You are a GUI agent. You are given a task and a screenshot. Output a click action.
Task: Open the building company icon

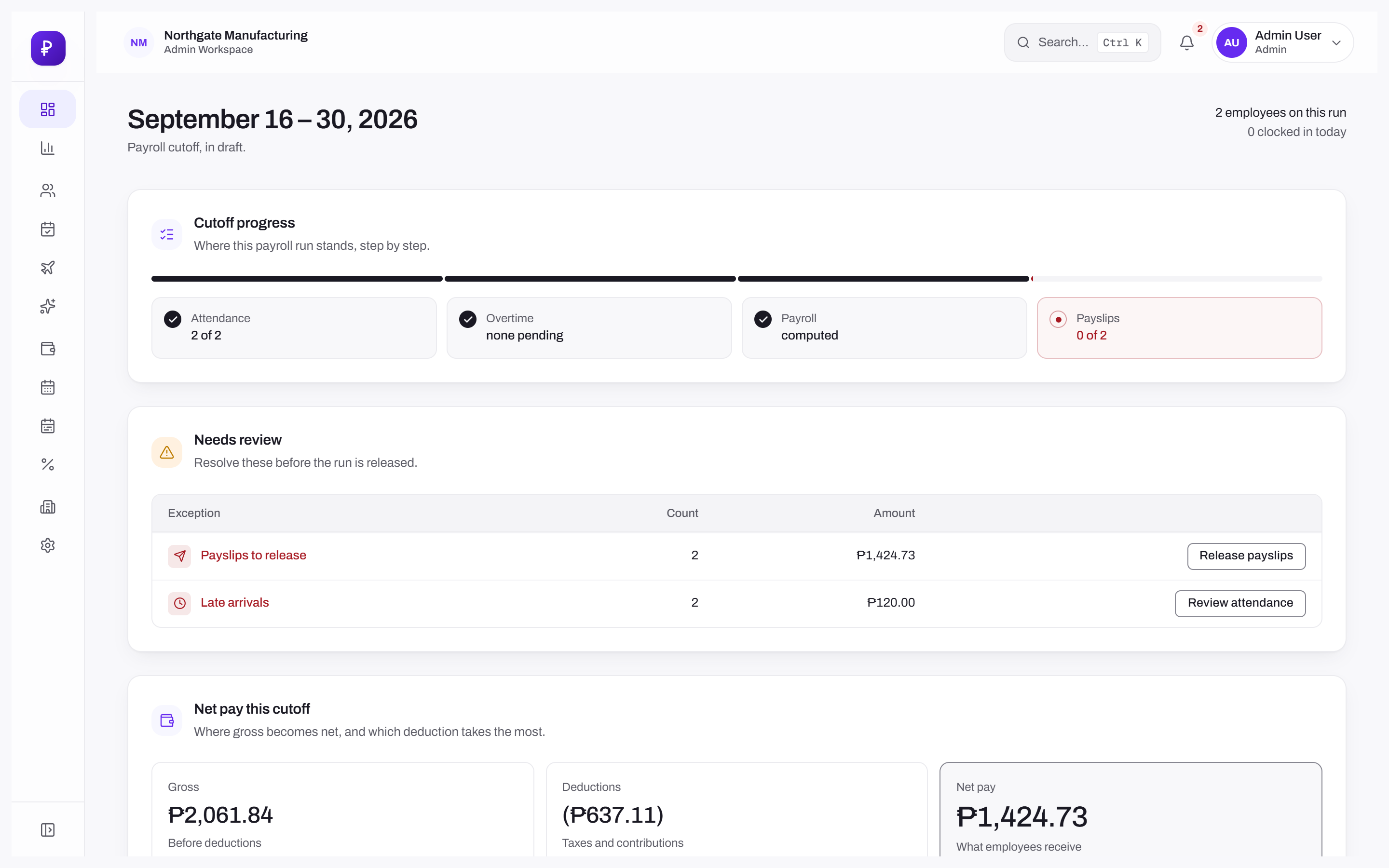[48, 507]
